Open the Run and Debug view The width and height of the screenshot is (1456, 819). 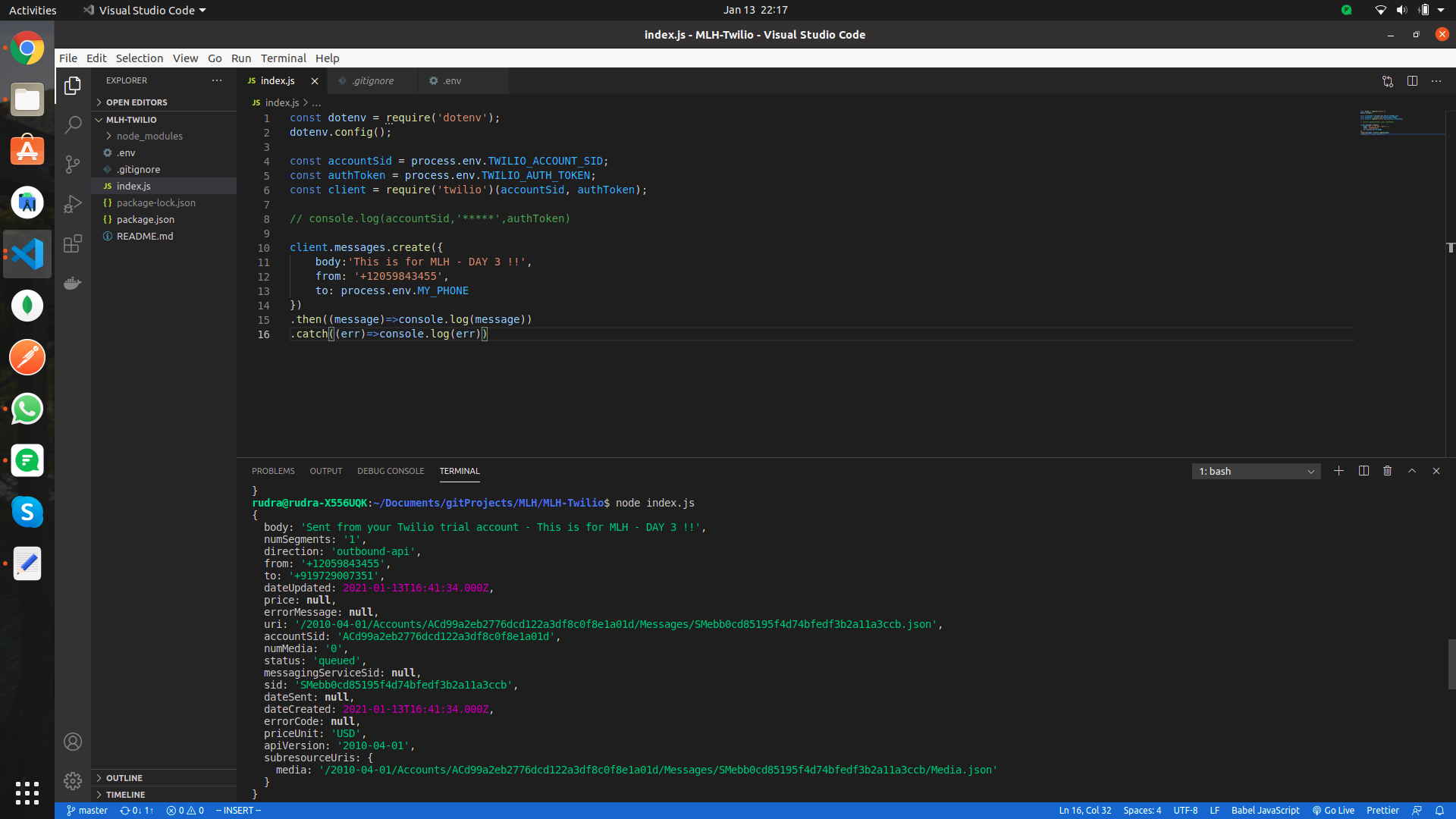[x=73, y=204]
